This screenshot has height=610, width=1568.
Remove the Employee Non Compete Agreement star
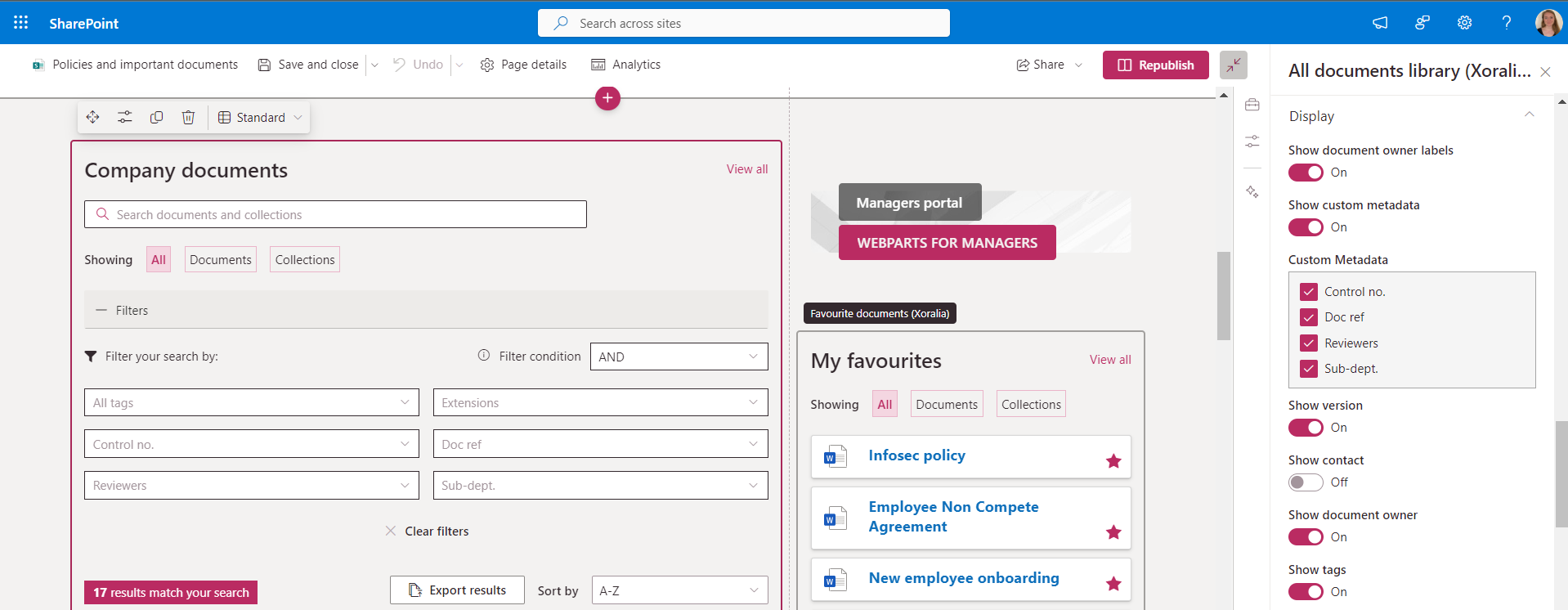[1113, 532]
